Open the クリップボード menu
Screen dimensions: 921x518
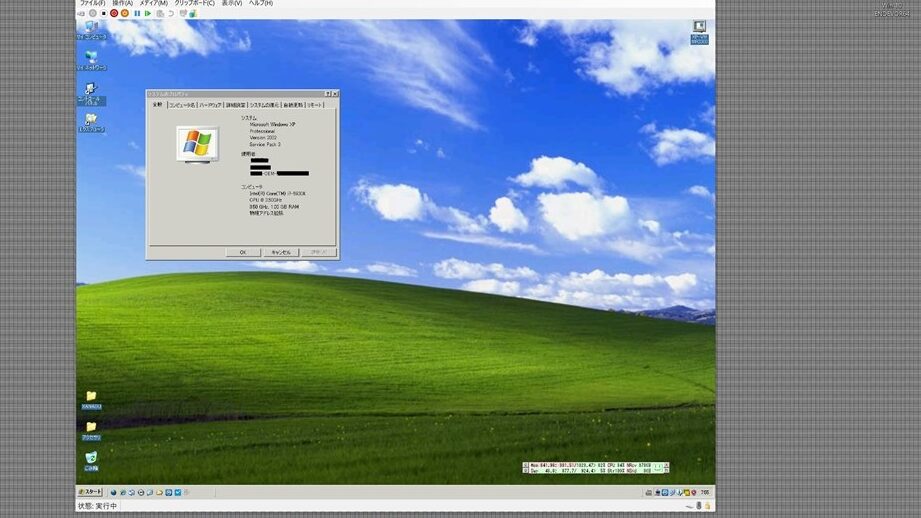[194, 3]
